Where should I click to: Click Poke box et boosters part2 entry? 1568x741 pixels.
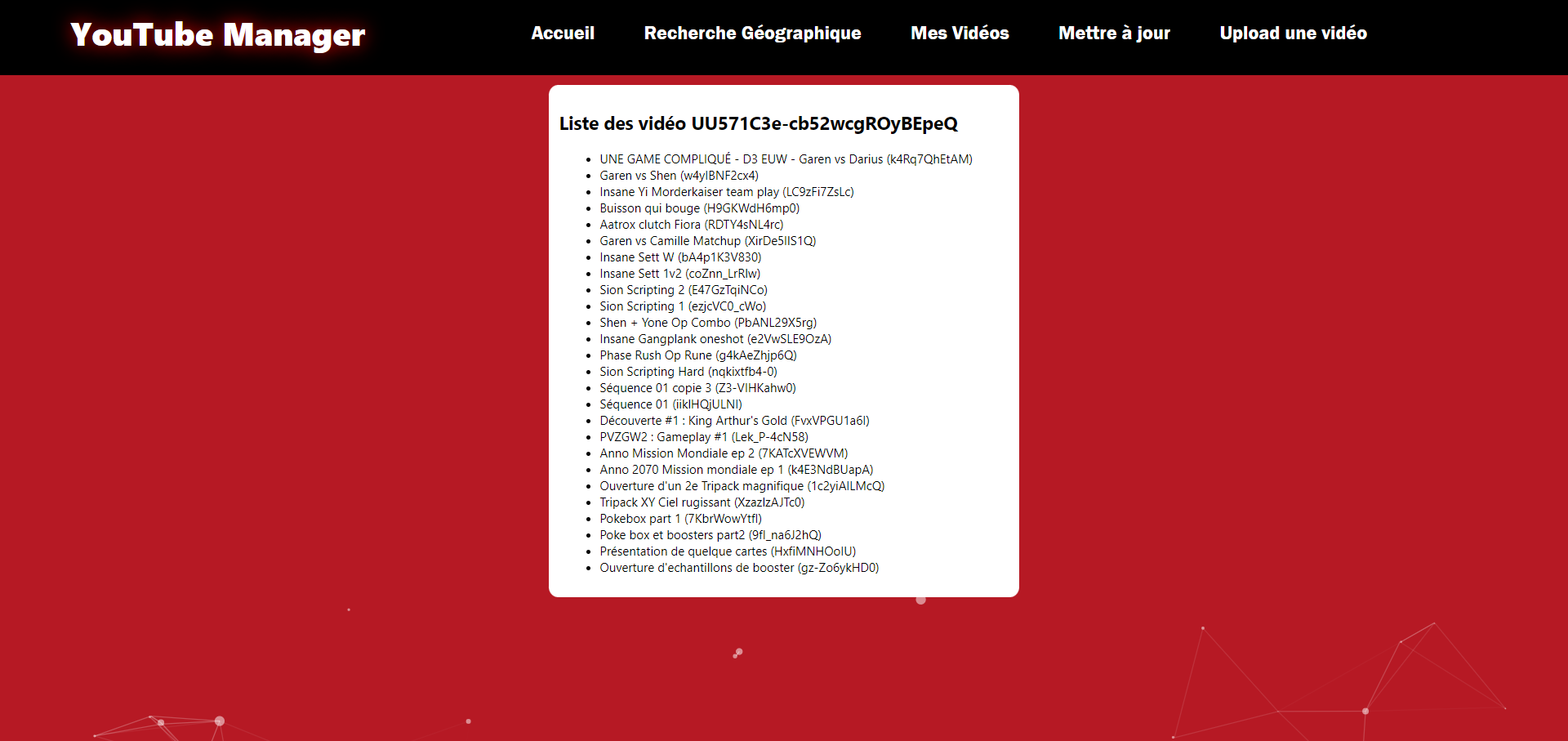tap(710, 535)
